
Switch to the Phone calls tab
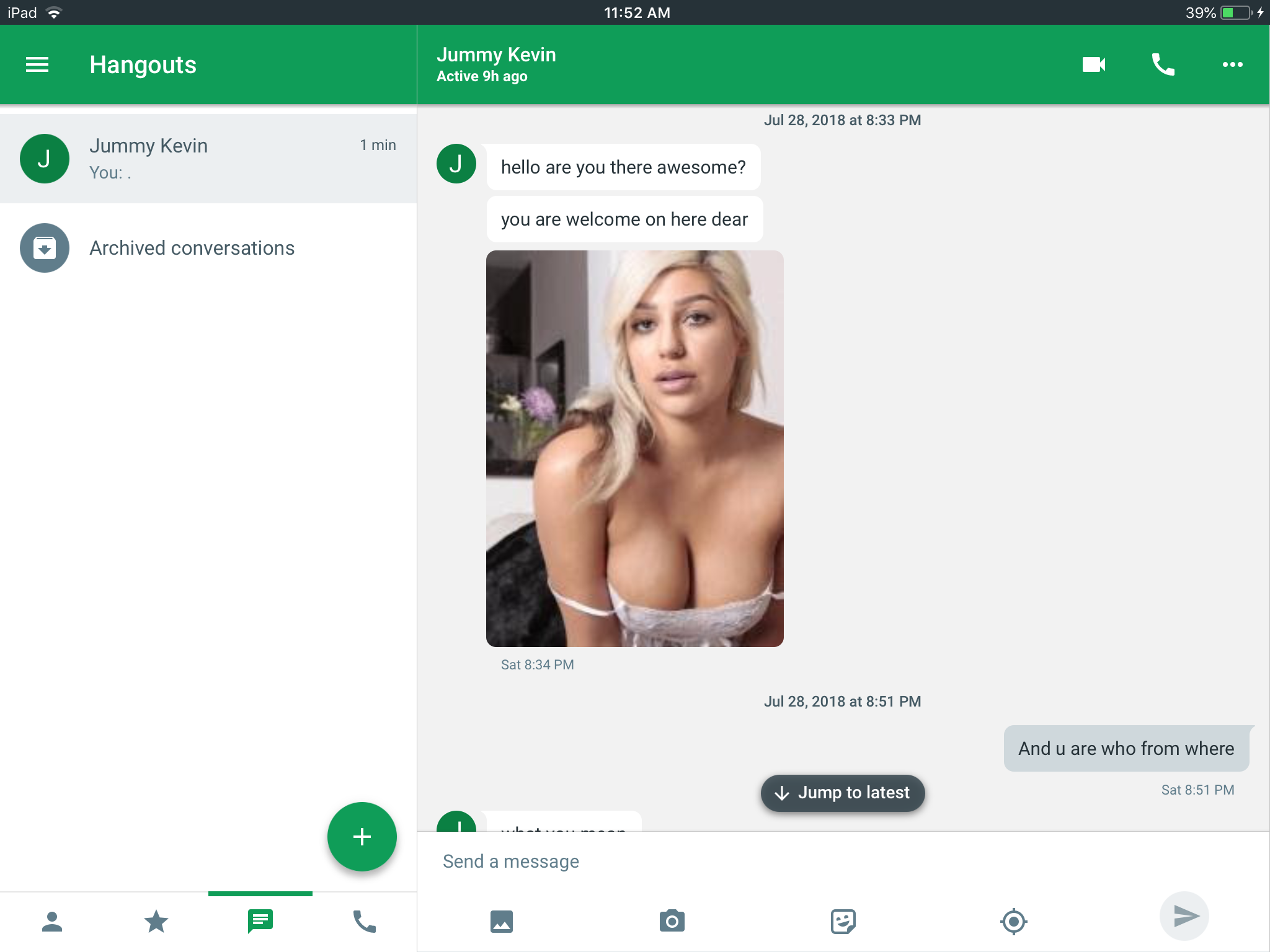pos(365,922)
